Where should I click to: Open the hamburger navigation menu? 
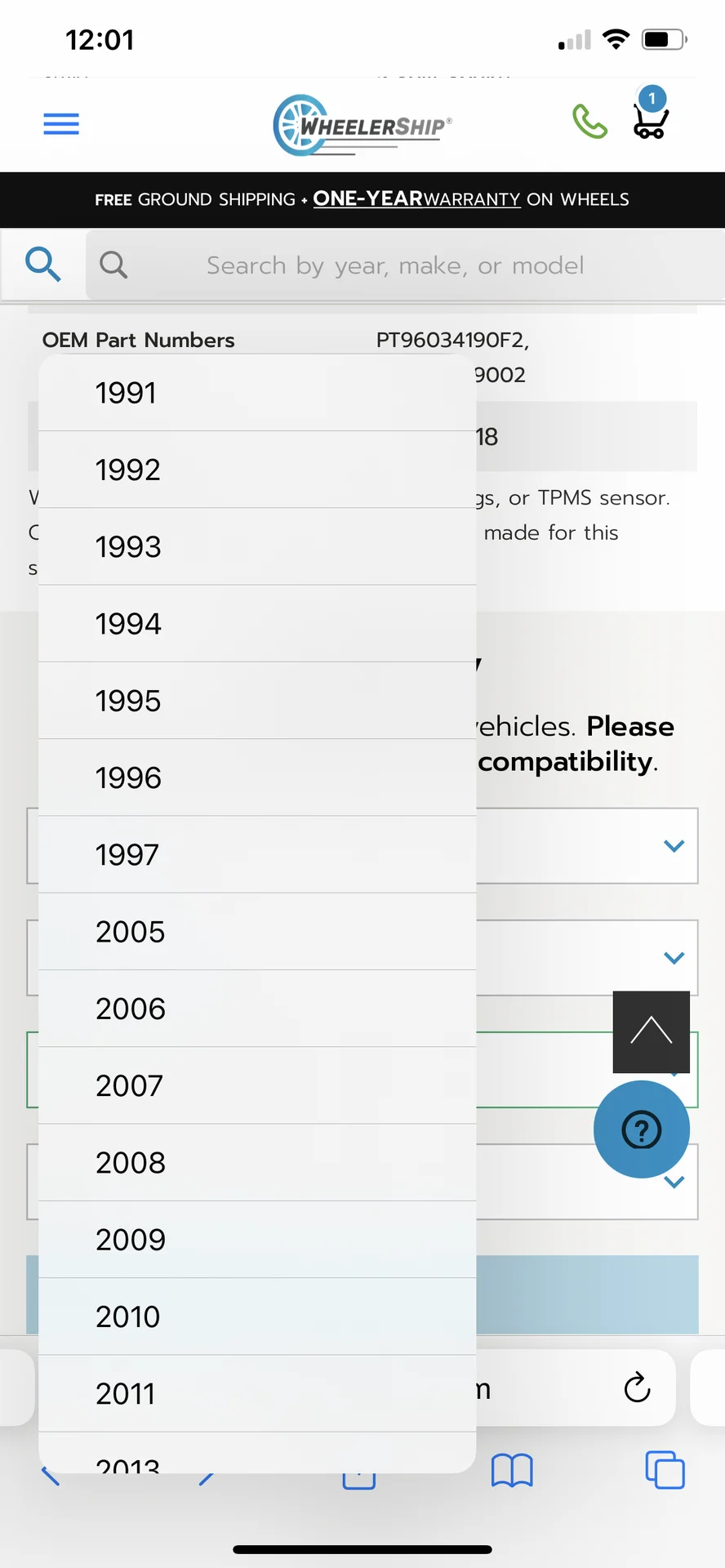pos(61,123)
